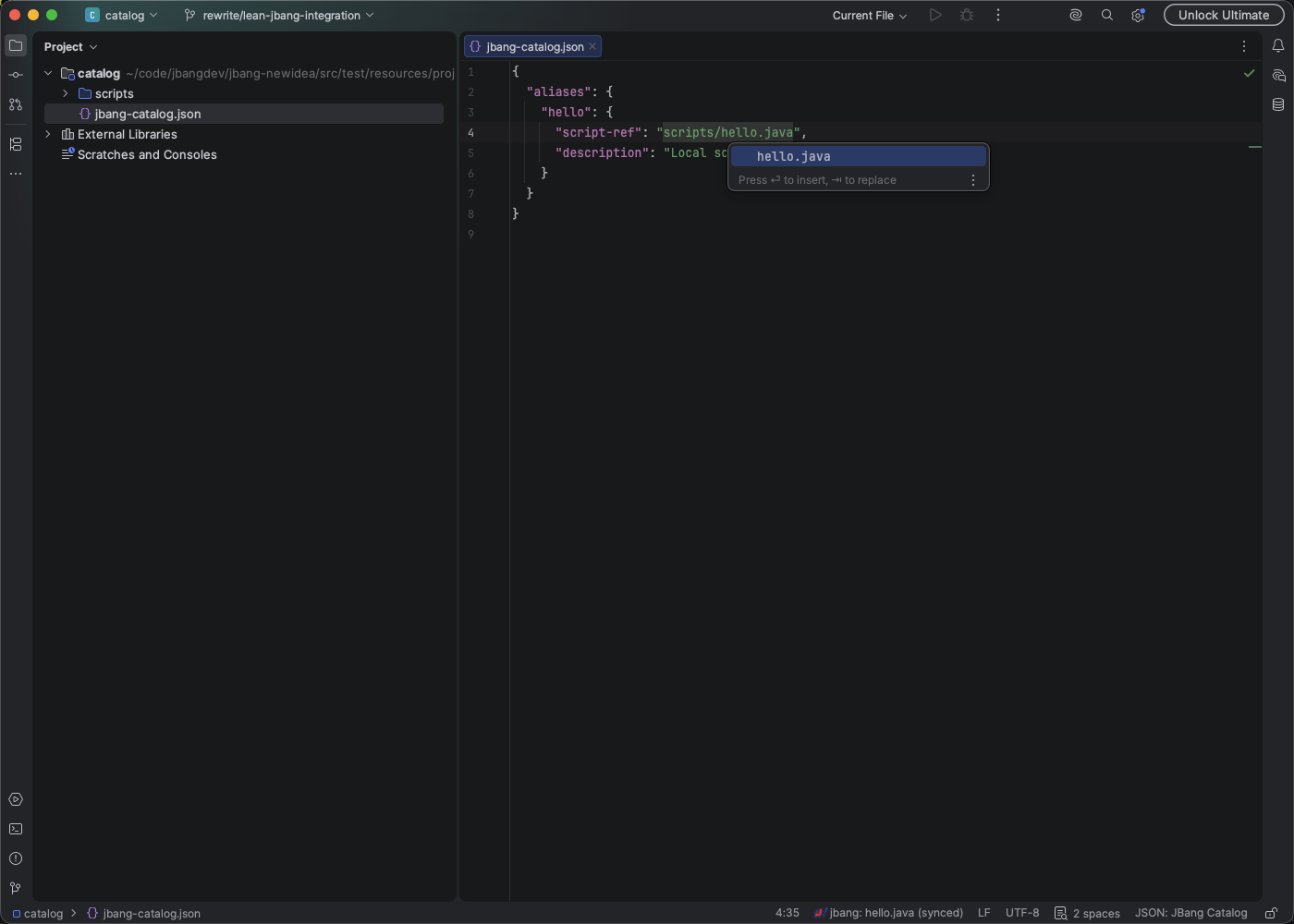Image resolution: width=1294 pixels, height=924 pixels.
Task: Expand the scripts folder
Action: [x=66, y=93]
